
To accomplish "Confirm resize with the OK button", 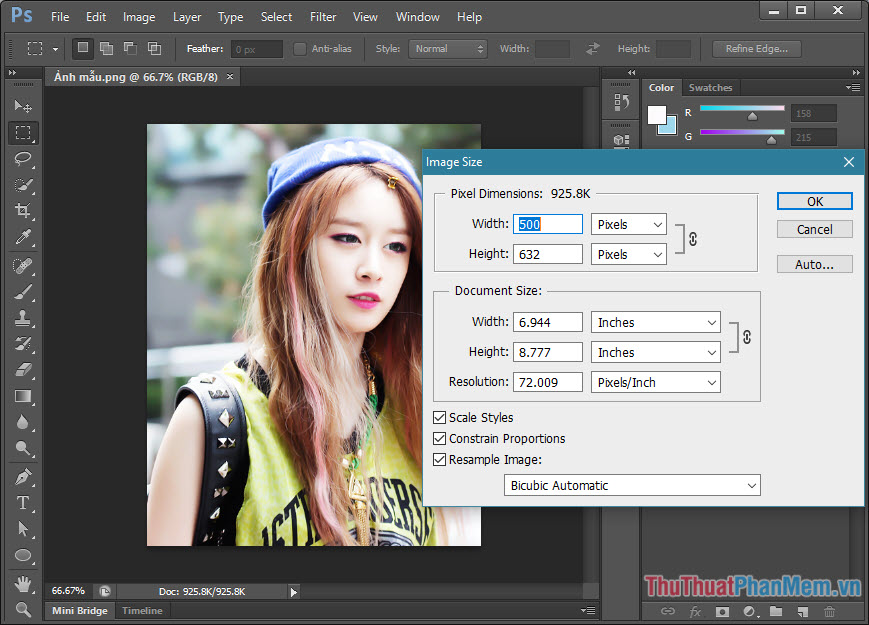I will 814,201.
